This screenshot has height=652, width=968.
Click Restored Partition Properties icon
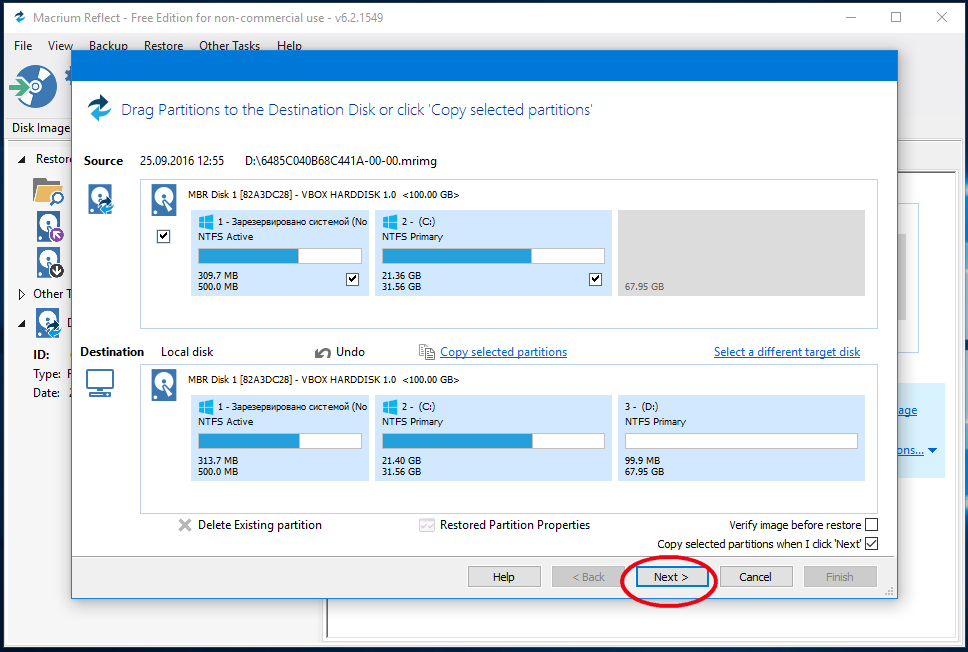(x=427, y=525)
